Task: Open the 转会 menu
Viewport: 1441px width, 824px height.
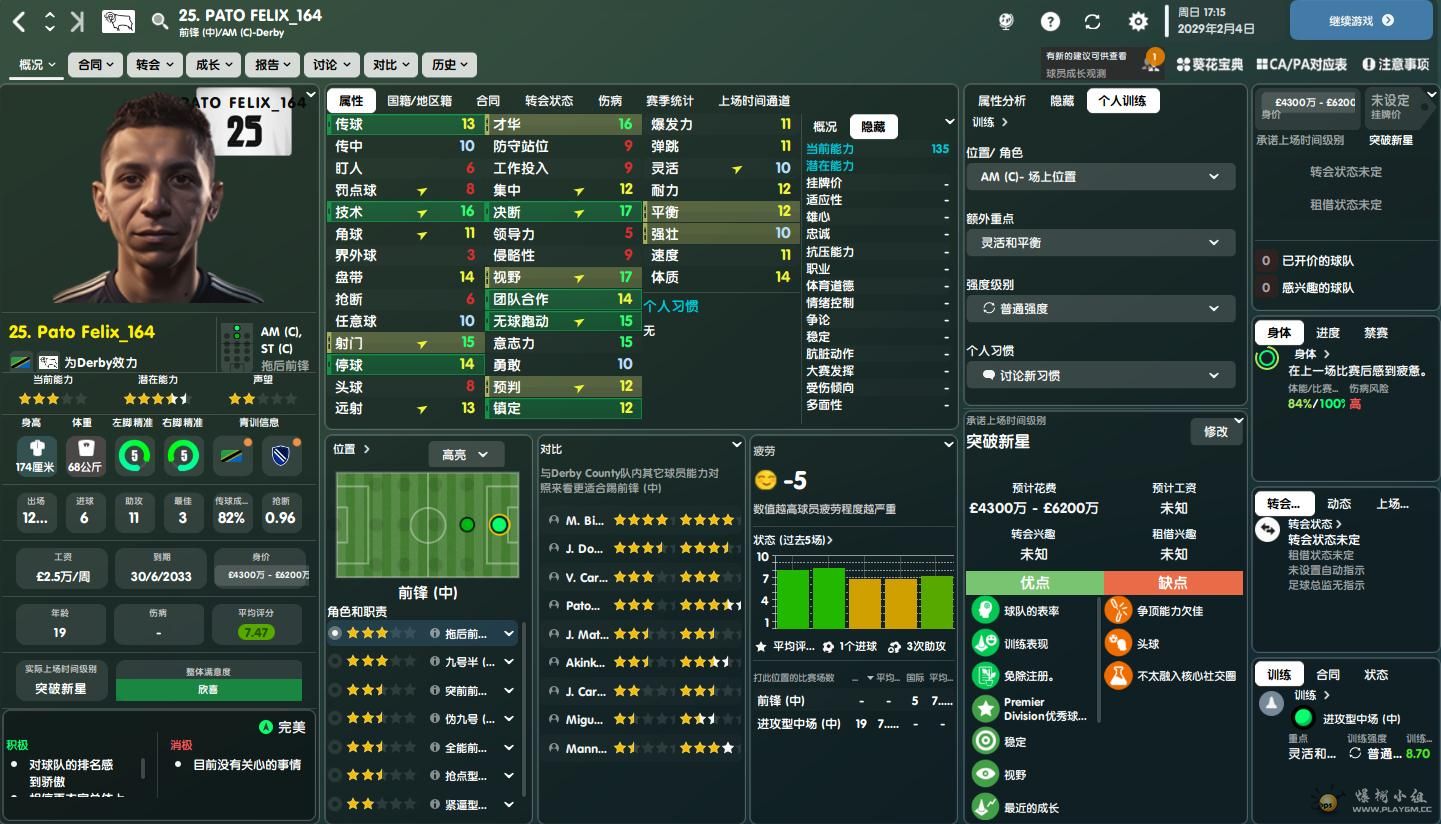Action: point(155,64)
